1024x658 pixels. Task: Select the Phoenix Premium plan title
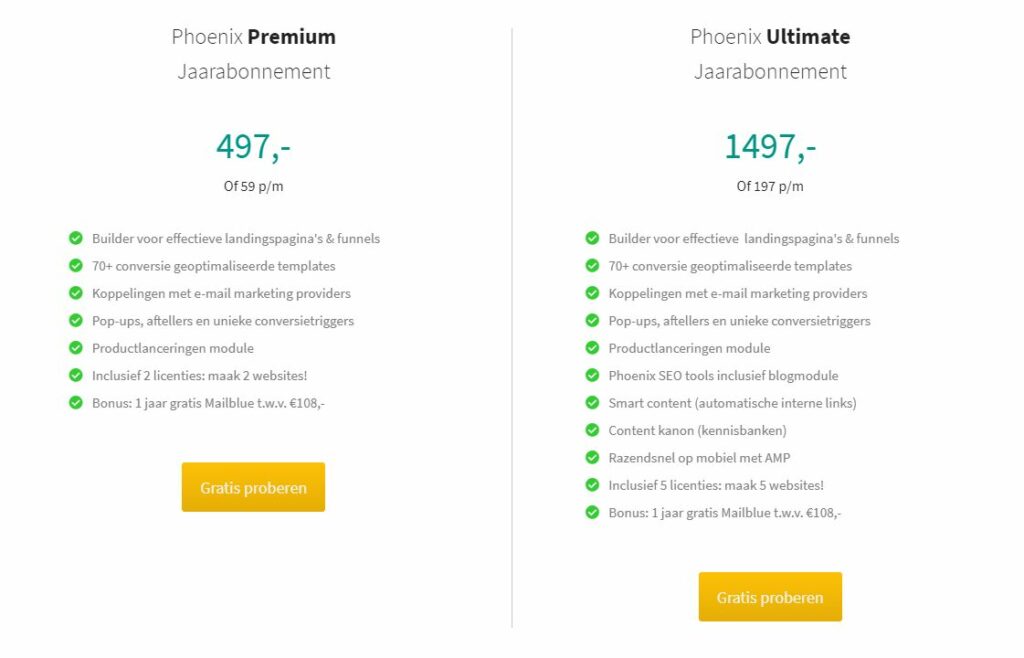coord(253,36)
